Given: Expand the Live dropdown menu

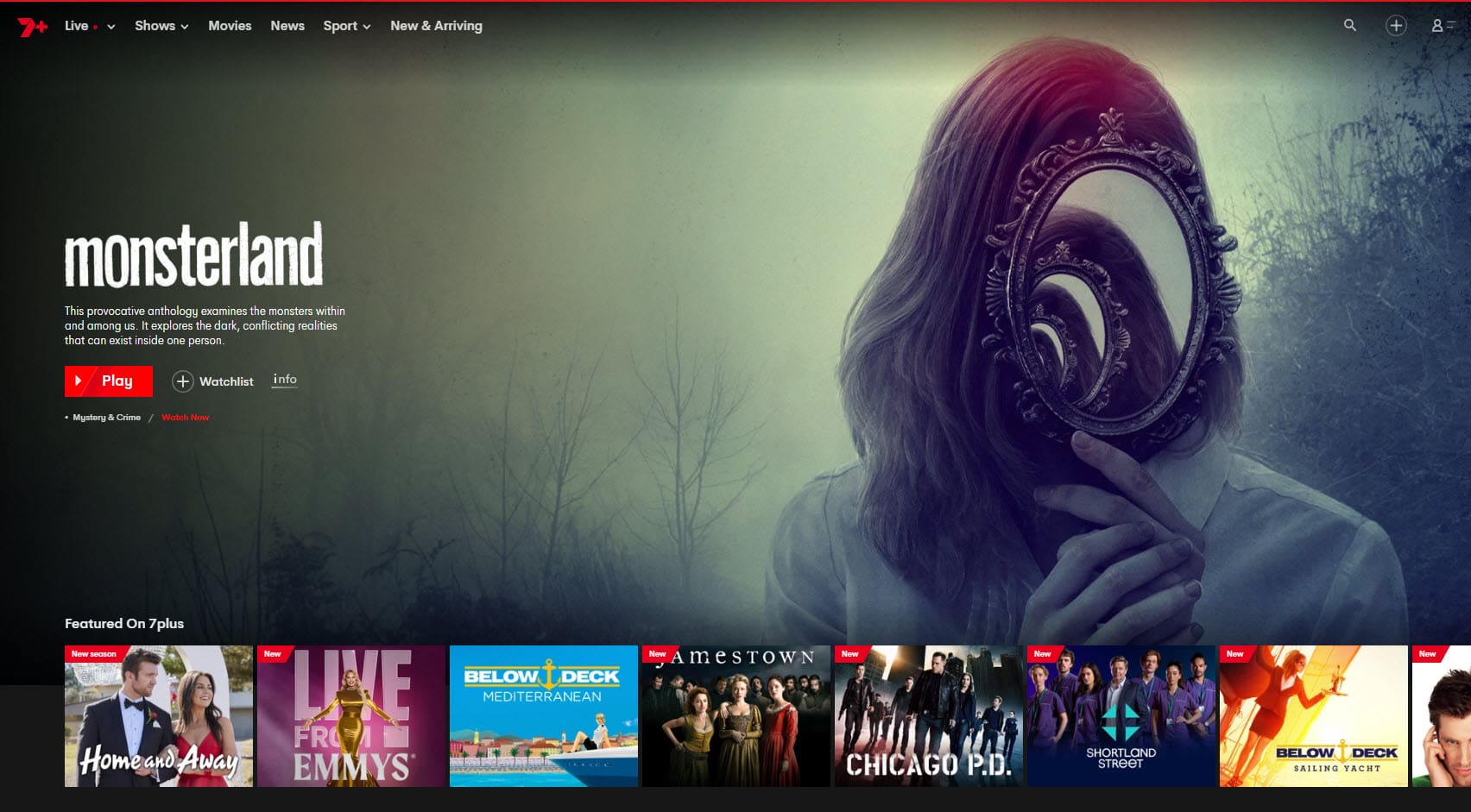Looking at the screenshot, I should [89, 26].
